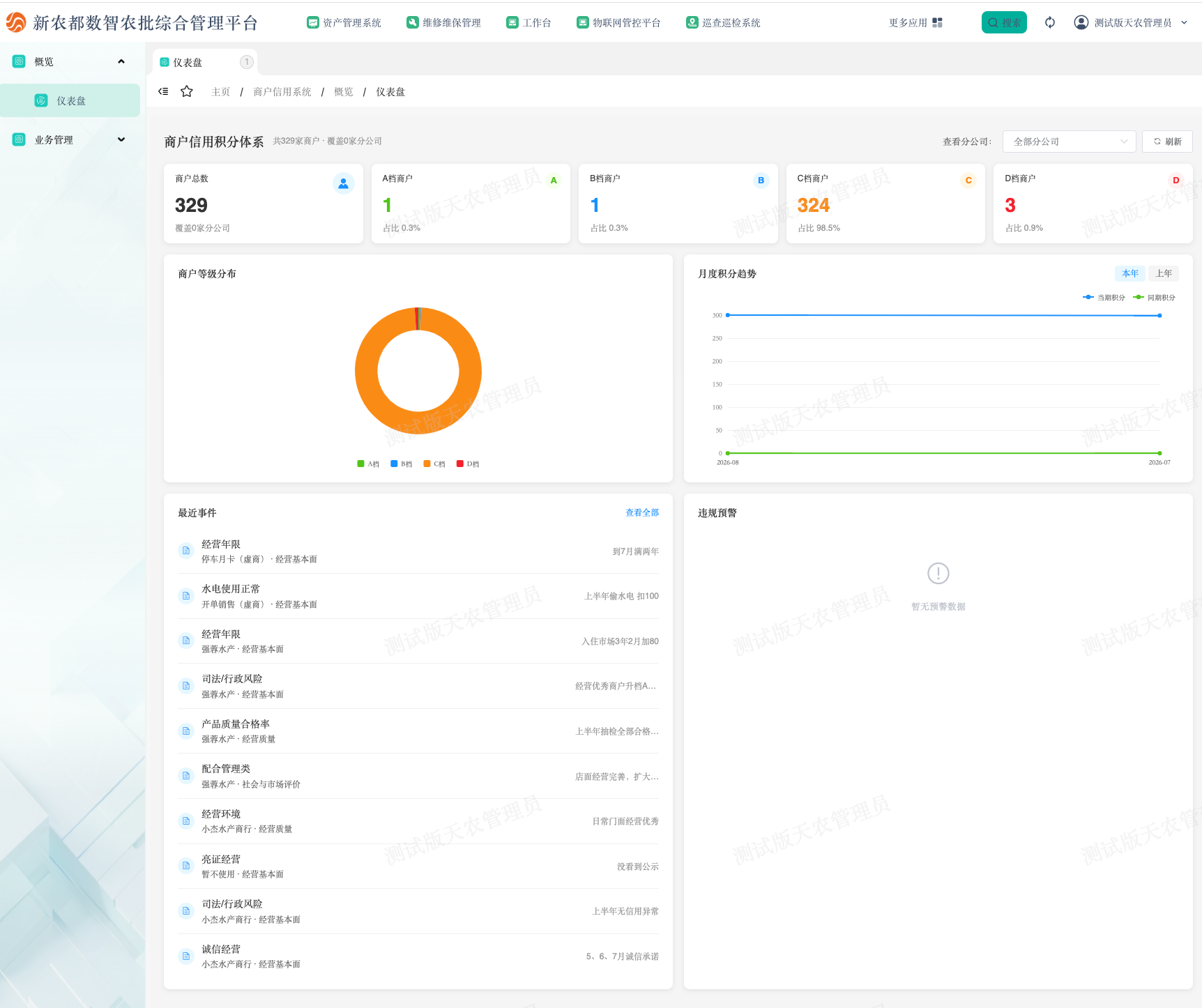Switch trend chart to 上年
1202x1008 pixels.
[x=1164, y=273]
